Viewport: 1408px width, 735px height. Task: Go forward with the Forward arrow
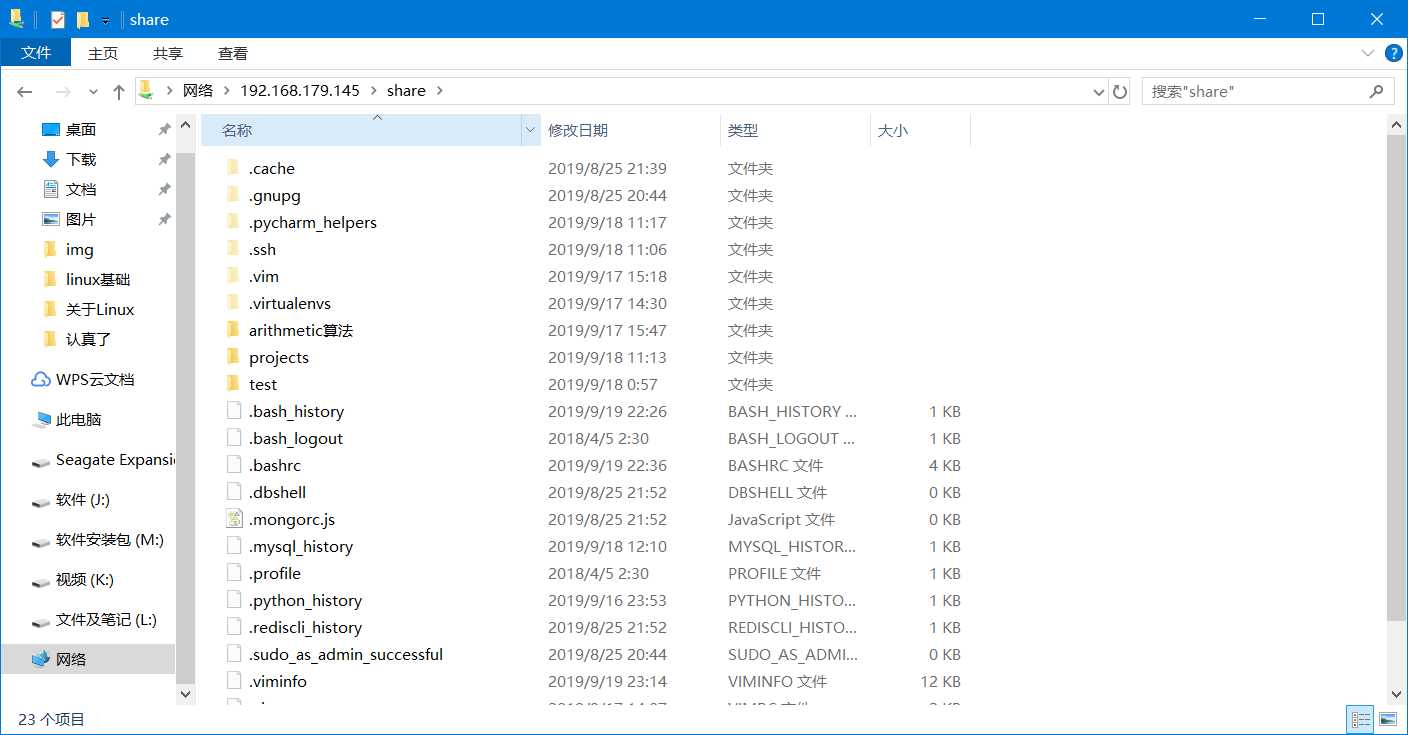click(62, 91)
